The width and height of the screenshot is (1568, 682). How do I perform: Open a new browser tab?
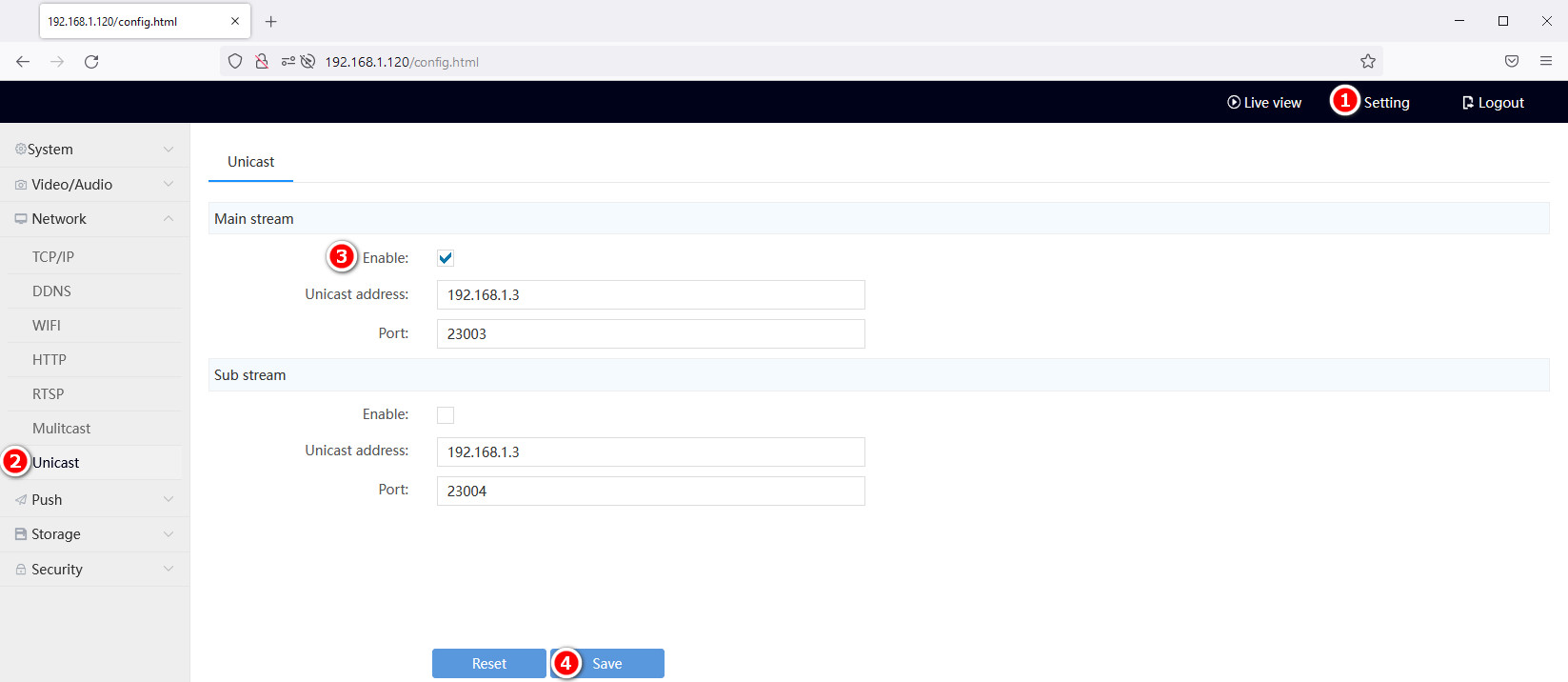click(x=270, y=21)
